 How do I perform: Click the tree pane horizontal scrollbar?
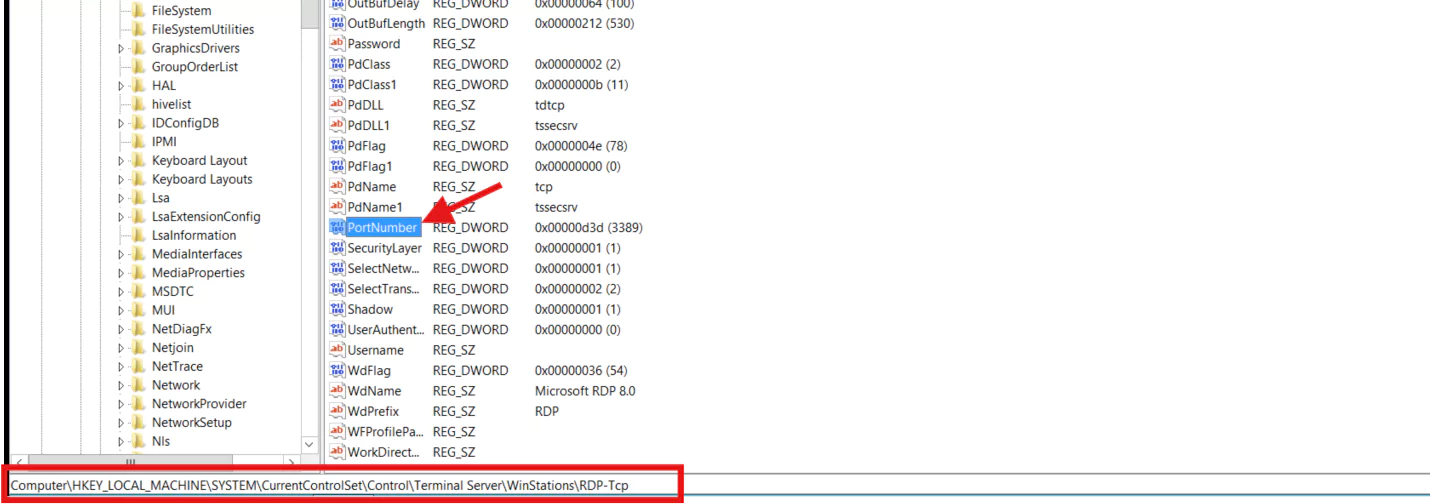(x=130, y=461)
